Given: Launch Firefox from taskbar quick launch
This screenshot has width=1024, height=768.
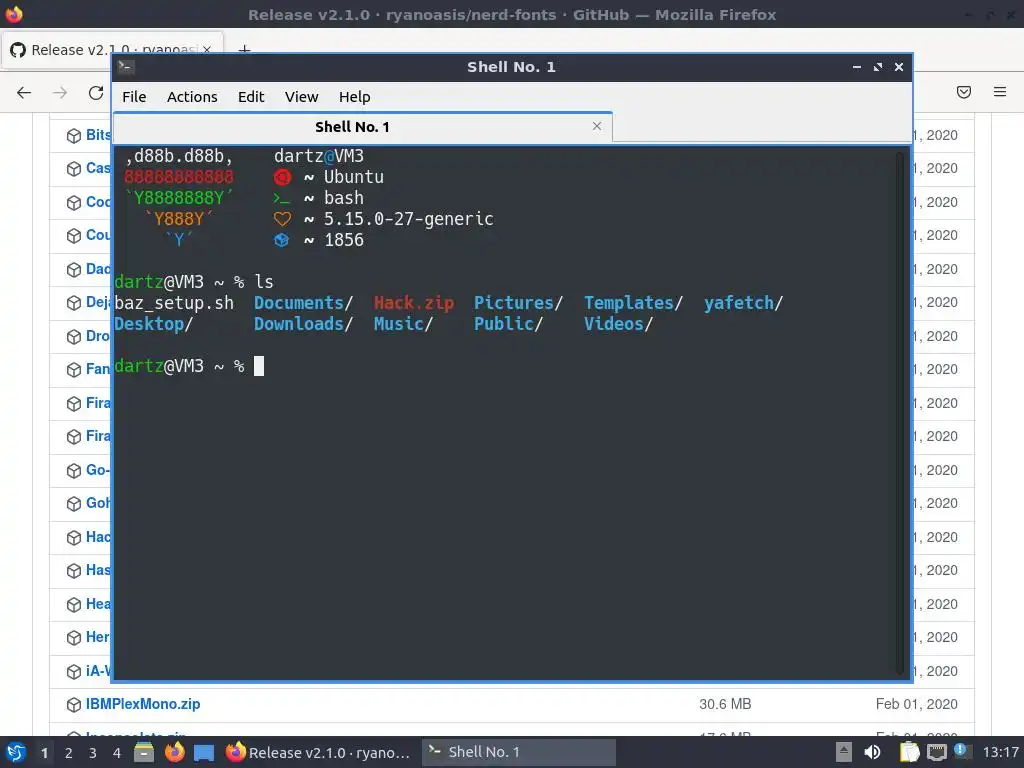Looking at the screenshot, I should pos(174,752).
